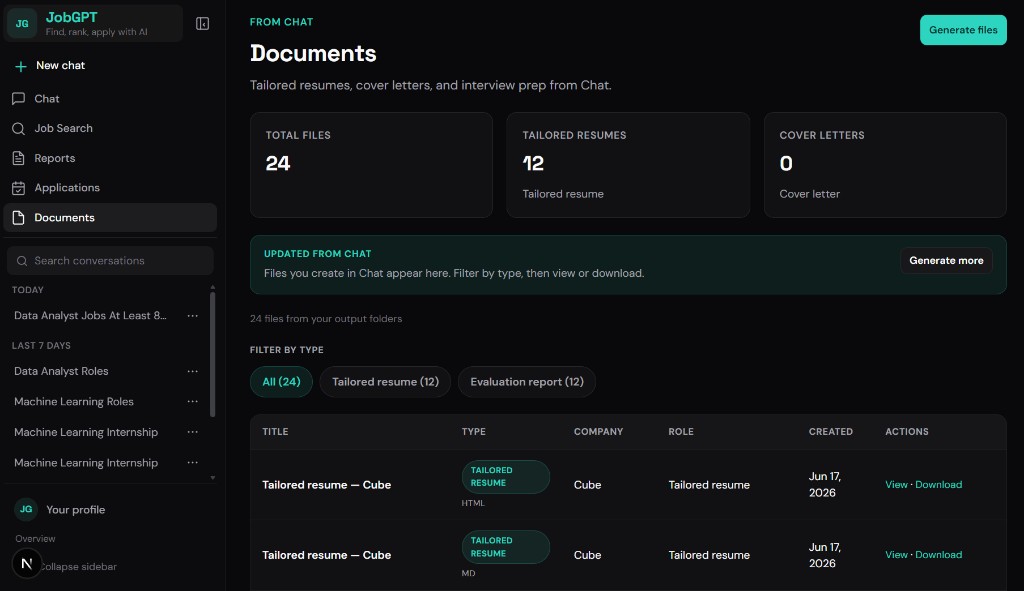Click the search icon in conversations field
The height and width of the screenshot is (591, 1024).
(x=22, y=261)
